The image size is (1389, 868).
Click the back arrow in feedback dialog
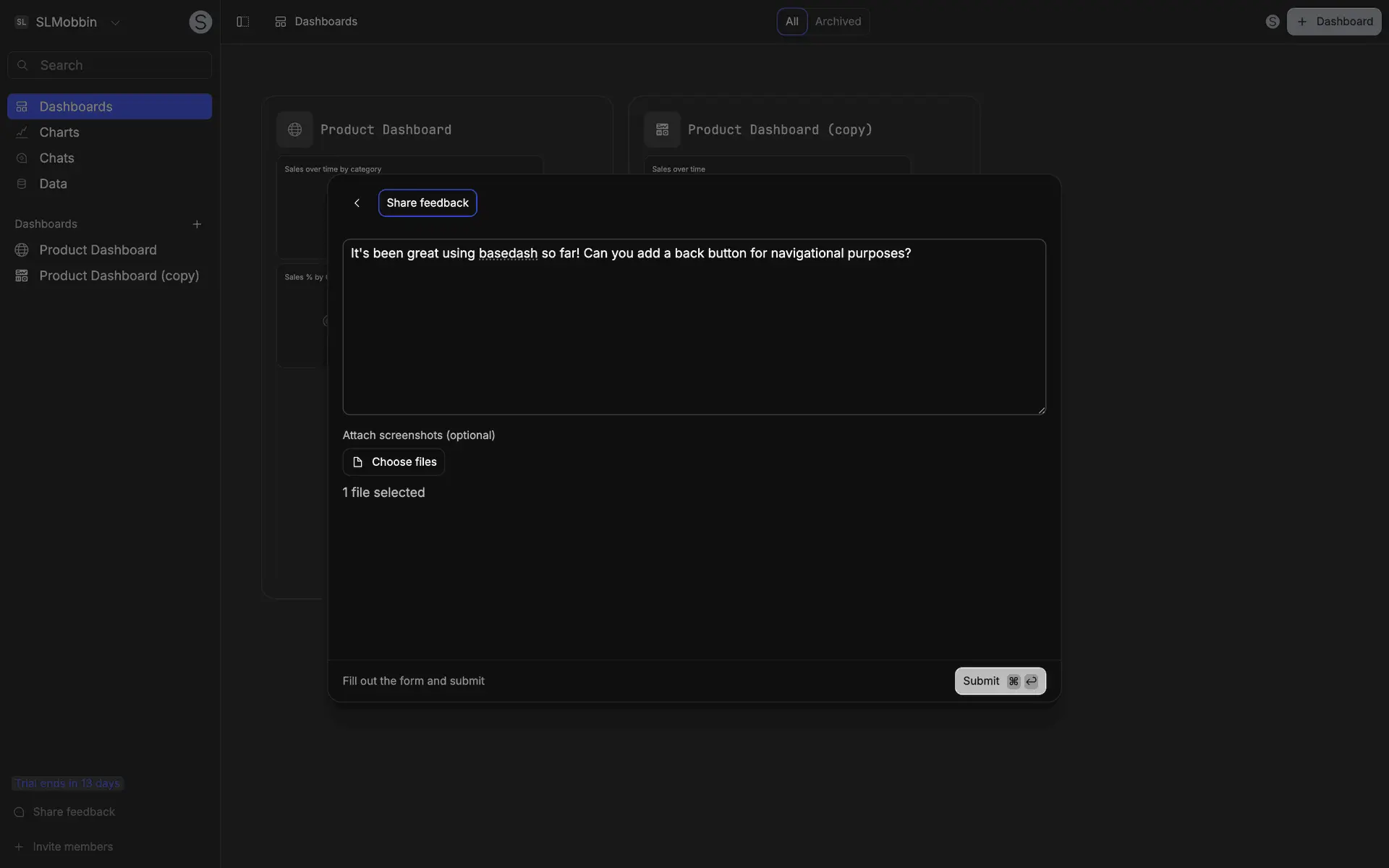[357, 203]
